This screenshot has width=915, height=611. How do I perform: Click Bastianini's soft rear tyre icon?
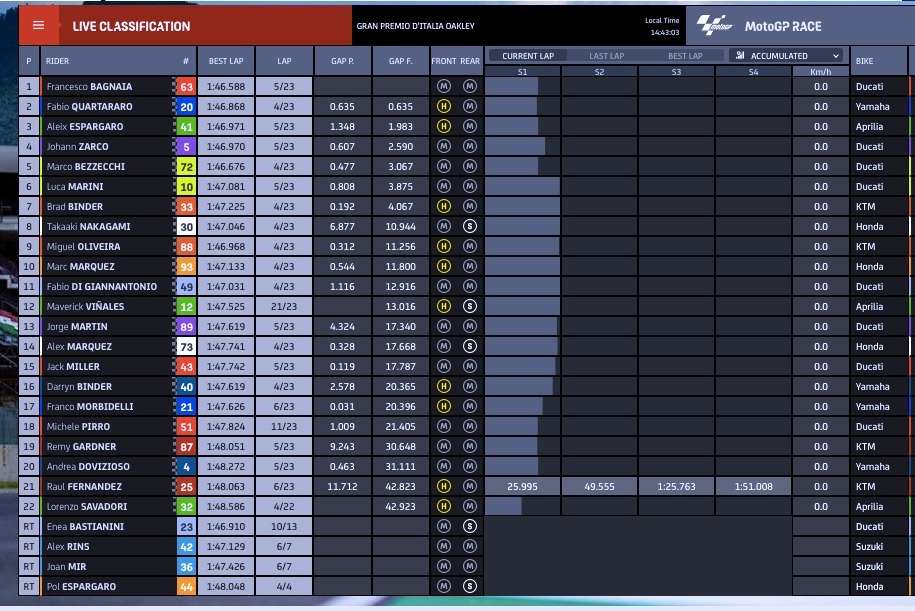tap(470, 527)
